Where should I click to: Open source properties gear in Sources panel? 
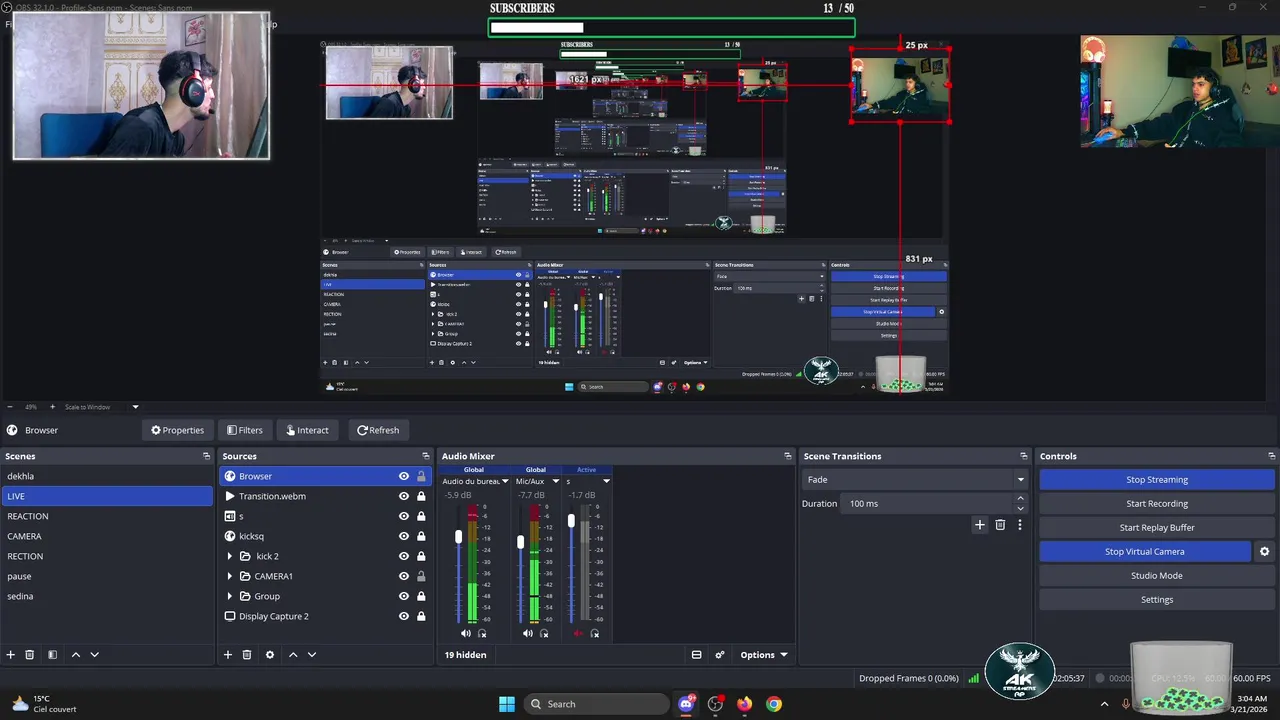(270, 655)
